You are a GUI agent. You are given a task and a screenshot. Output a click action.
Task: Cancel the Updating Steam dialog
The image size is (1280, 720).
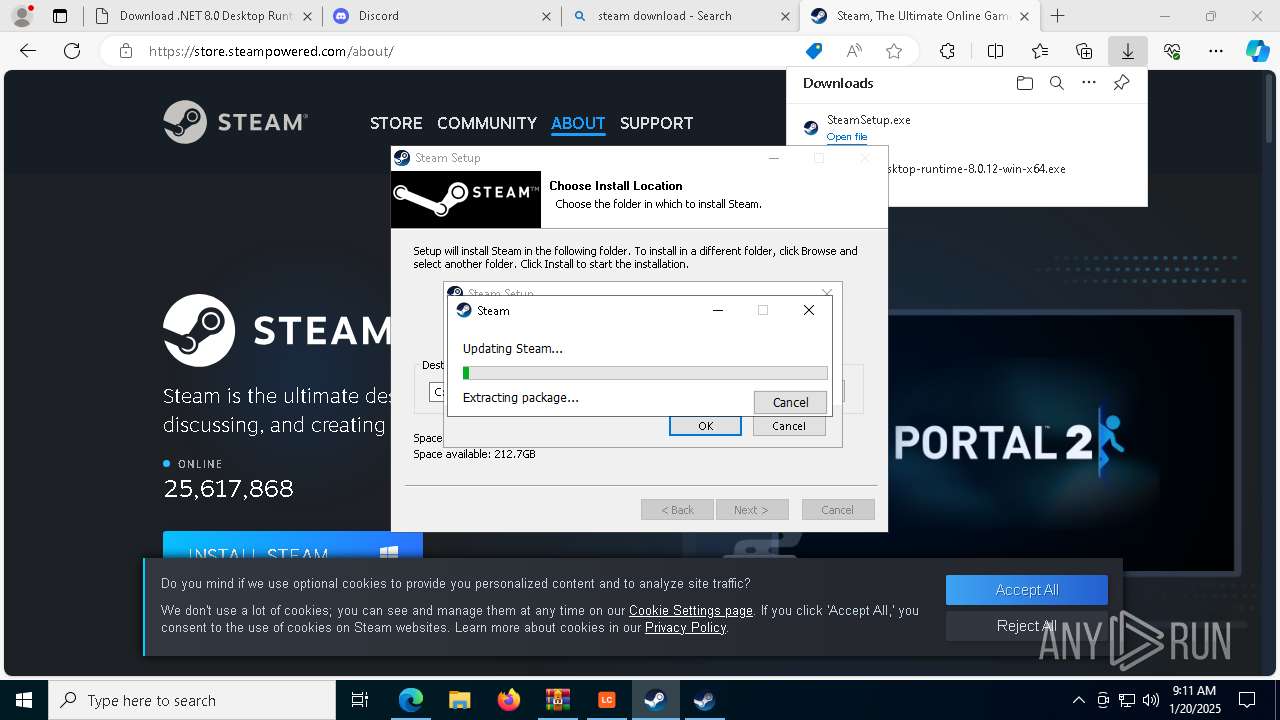790,402
